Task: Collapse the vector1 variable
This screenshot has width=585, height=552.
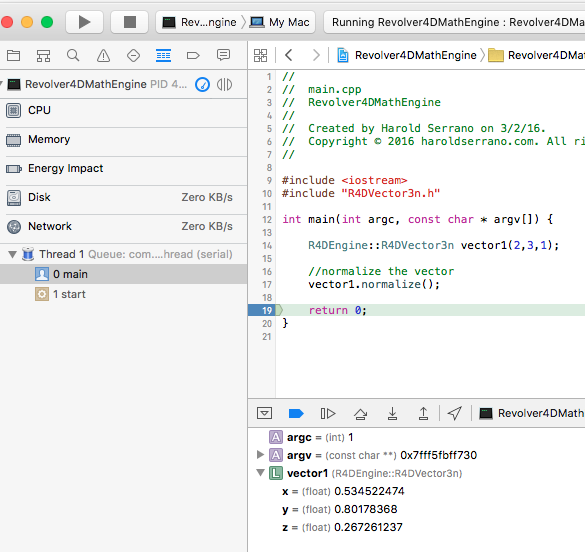Action: (x=260, y=473)
